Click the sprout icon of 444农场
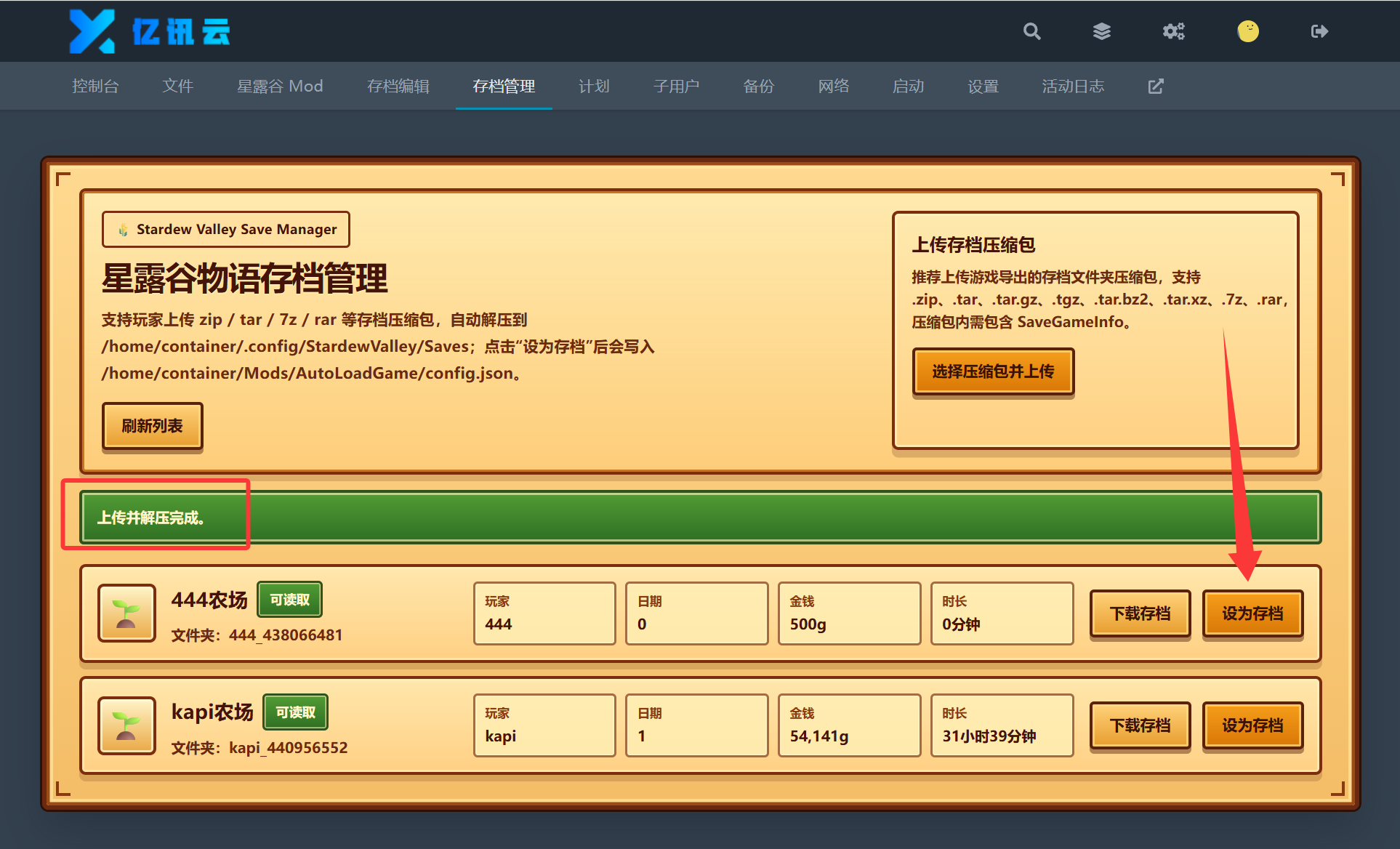Screen dimensions: 1400x849 pos(126,613)
